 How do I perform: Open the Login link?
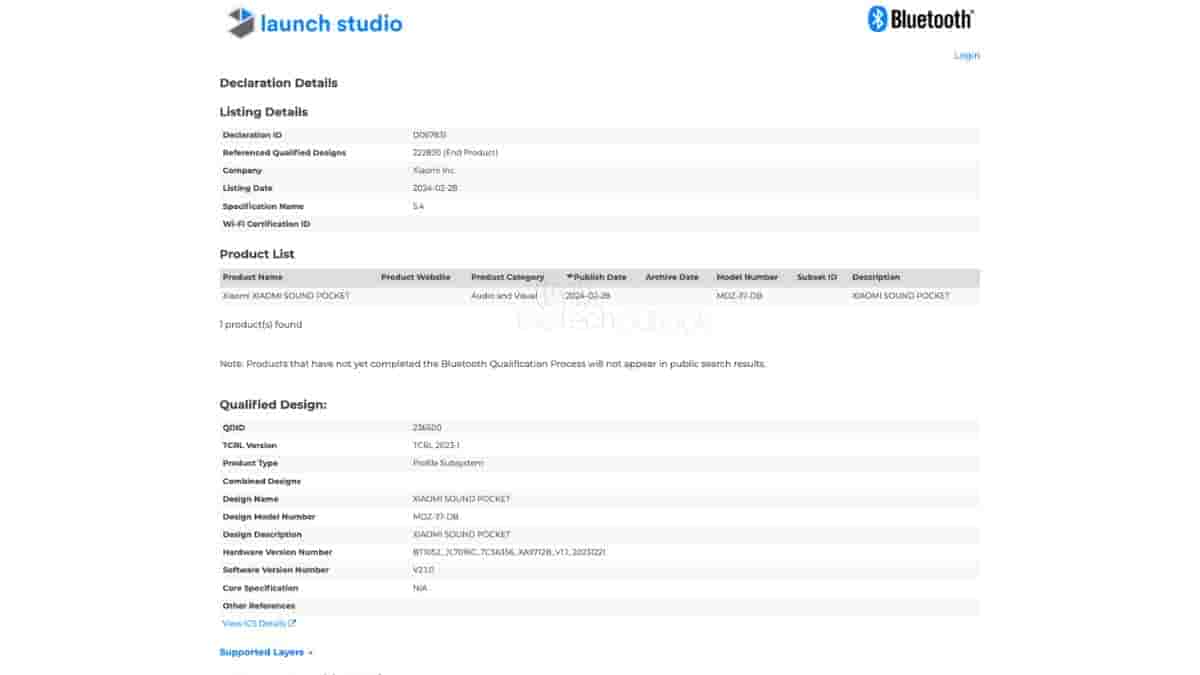[966, 55]
